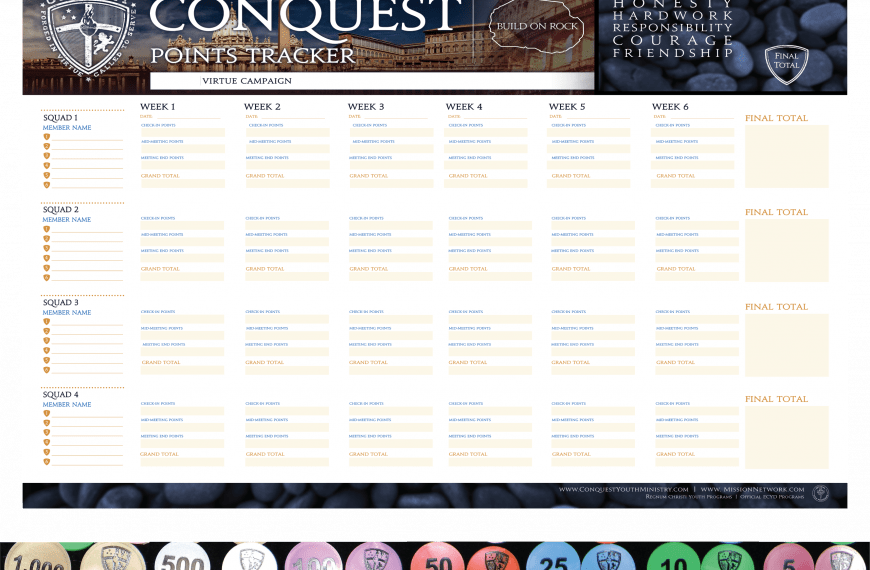Viewport: 870px width, 570px height.
Task: Click the Build on Rock stone emblem
Action: tap(536, 27)
